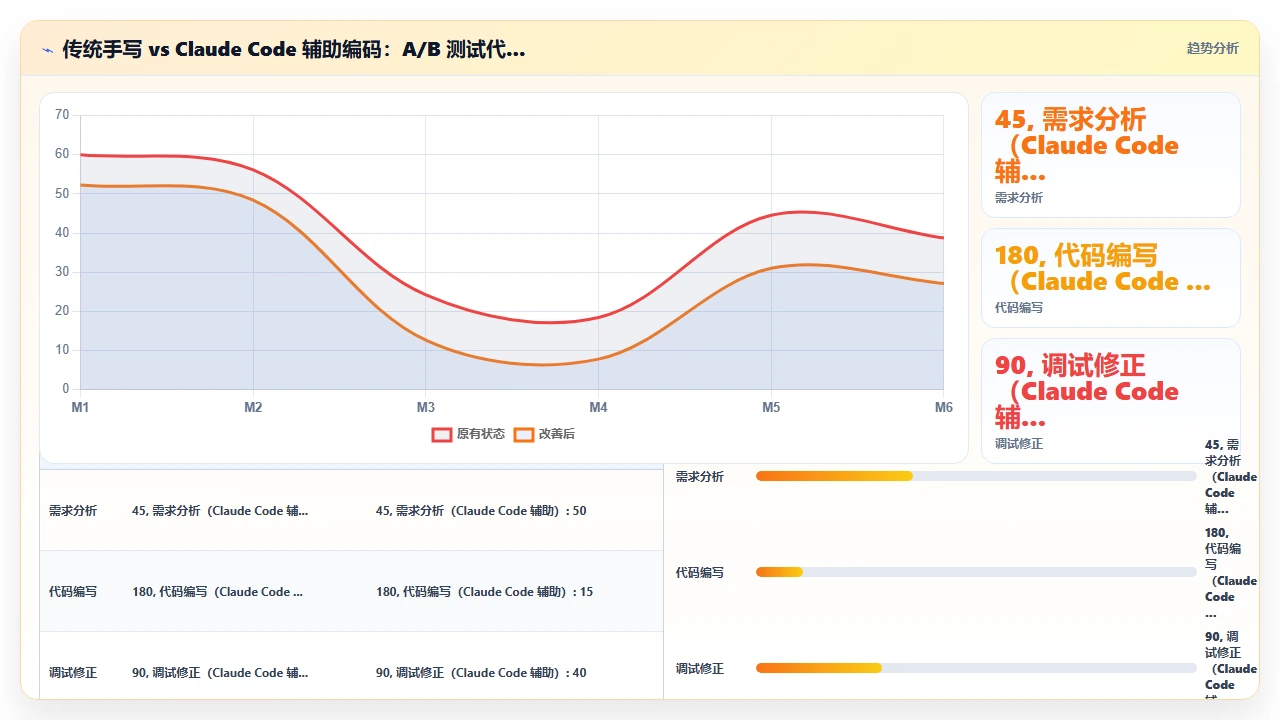
Task: Click the M3 label on the chart x-axis
Action: [x=426, y=408]
